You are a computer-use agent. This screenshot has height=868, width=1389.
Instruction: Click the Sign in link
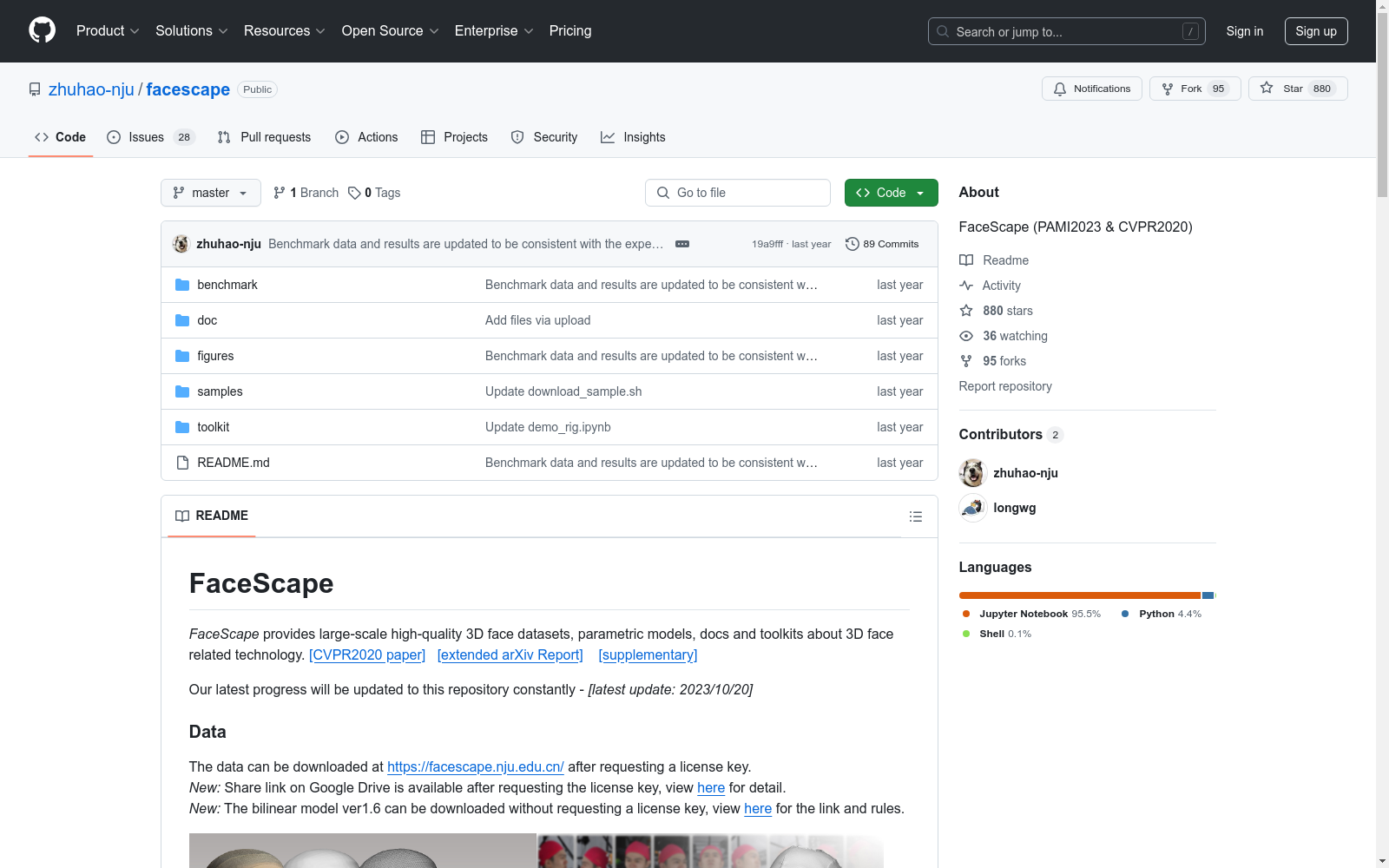coord(1245,31)
